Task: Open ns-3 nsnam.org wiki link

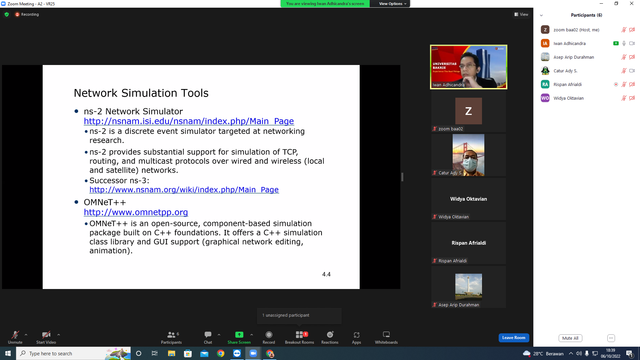Action: pyautogui.click(x=184, y=190)
